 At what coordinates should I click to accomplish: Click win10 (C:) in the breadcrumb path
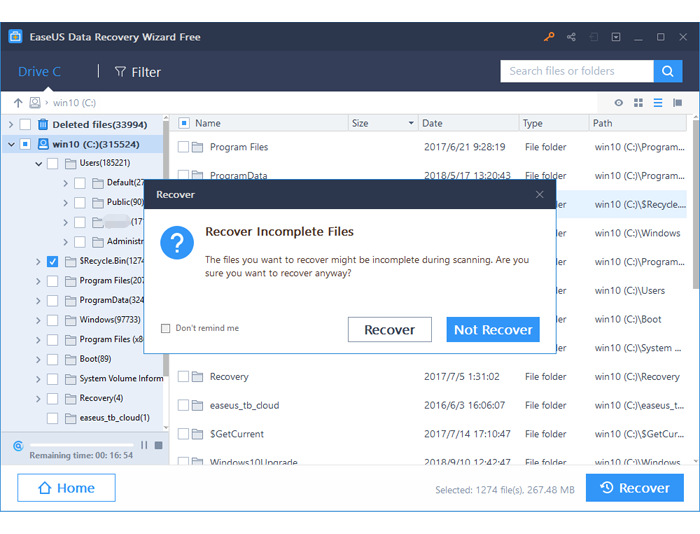(x=74, y=103)
